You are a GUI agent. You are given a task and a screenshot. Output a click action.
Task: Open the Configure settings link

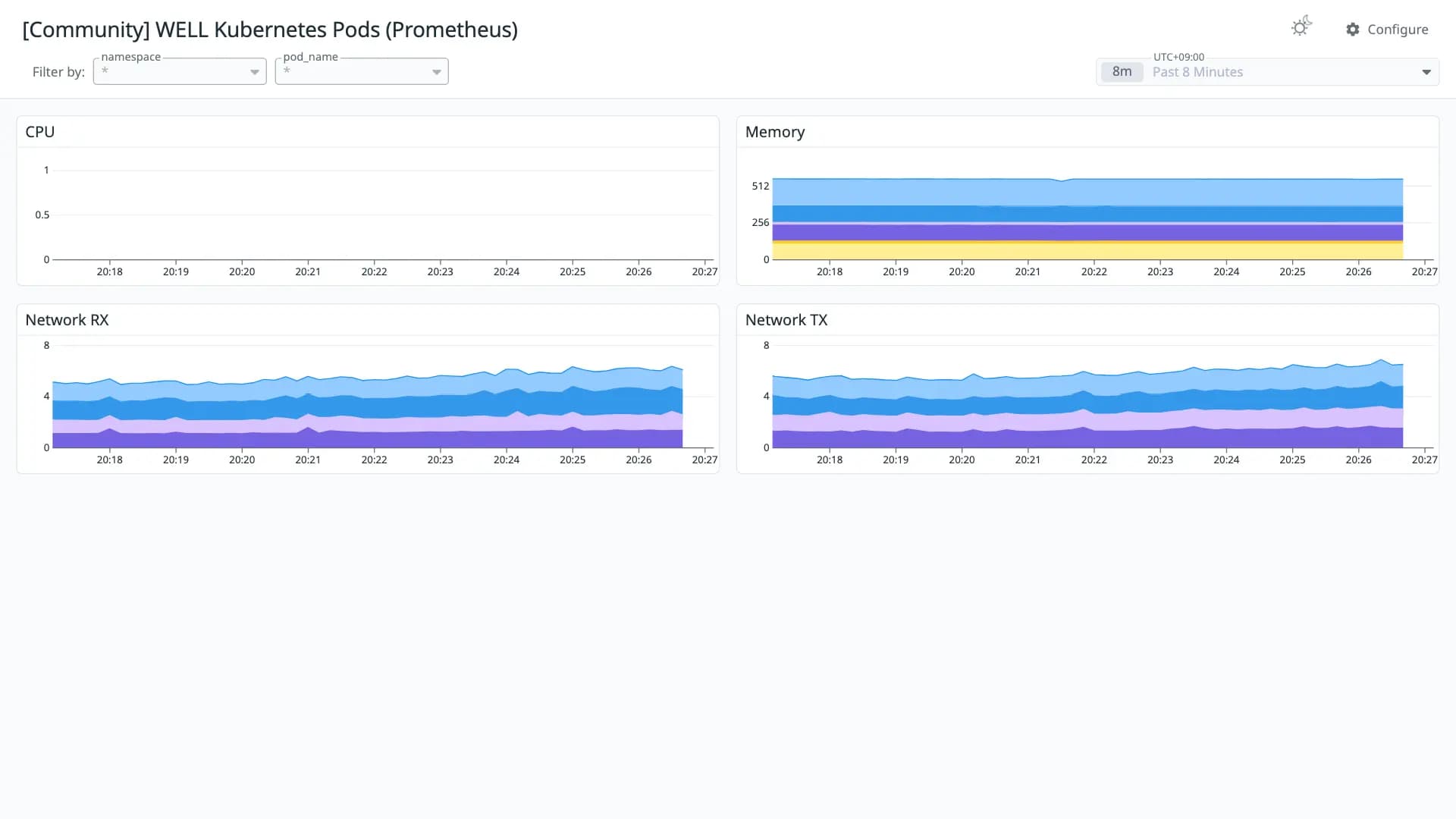click(x=1387, y=30)
